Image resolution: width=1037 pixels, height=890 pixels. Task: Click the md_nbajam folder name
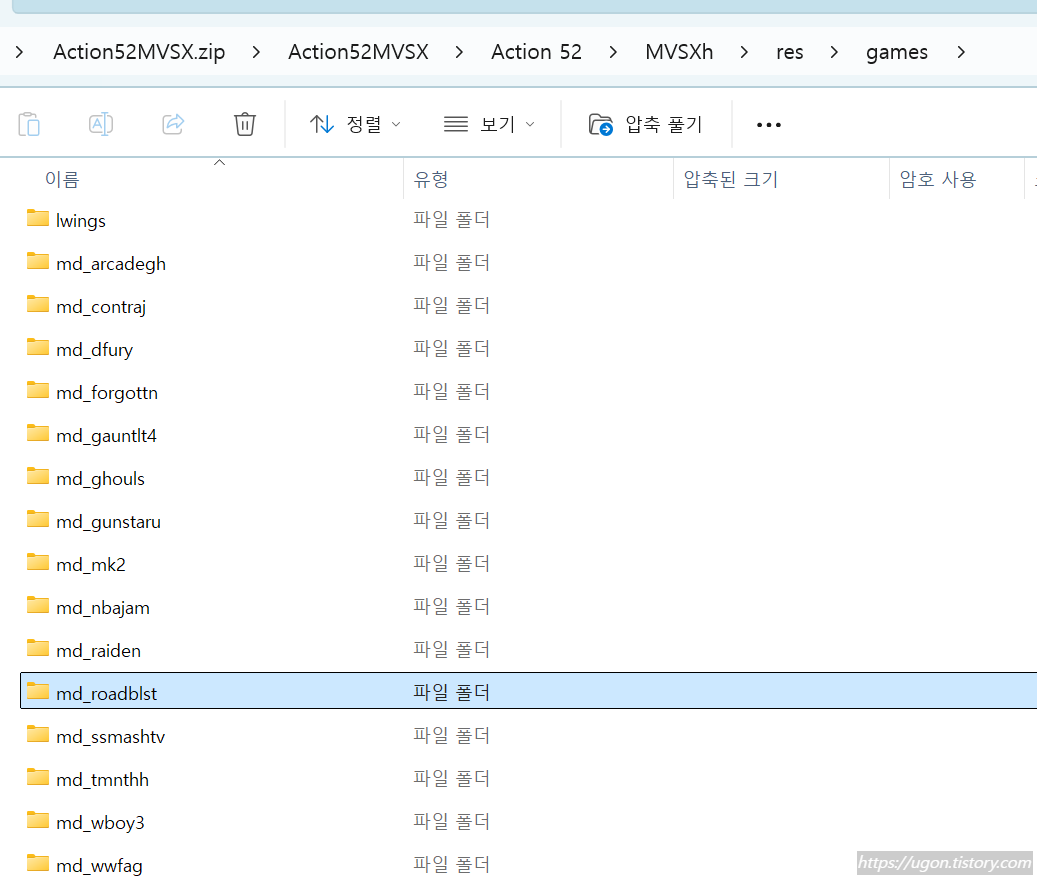pyautogui.click(x=103, y=608)
